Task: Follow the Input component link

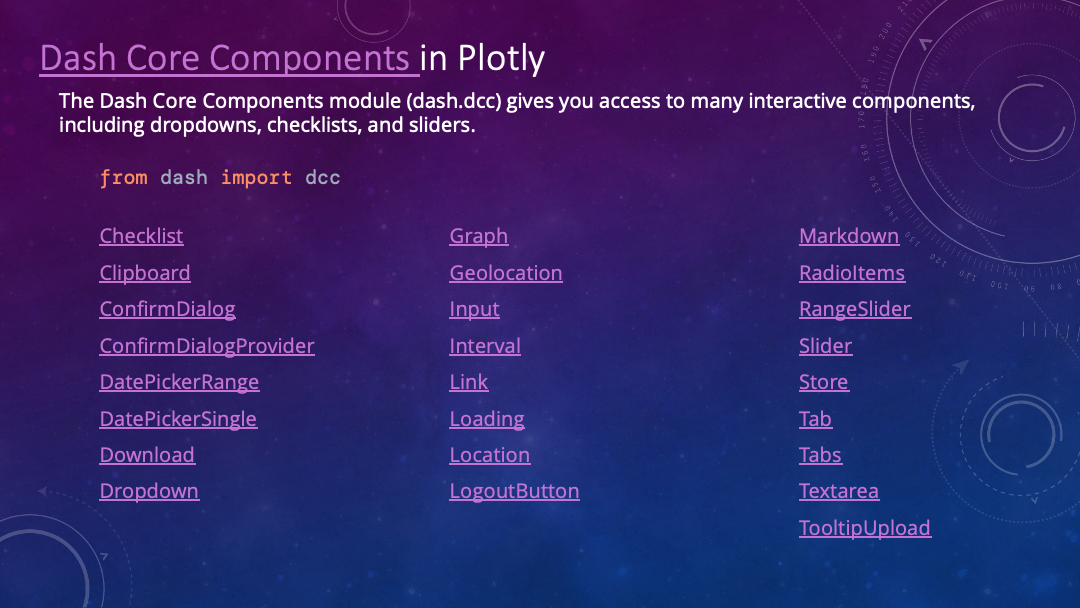Action: point(474,309)
